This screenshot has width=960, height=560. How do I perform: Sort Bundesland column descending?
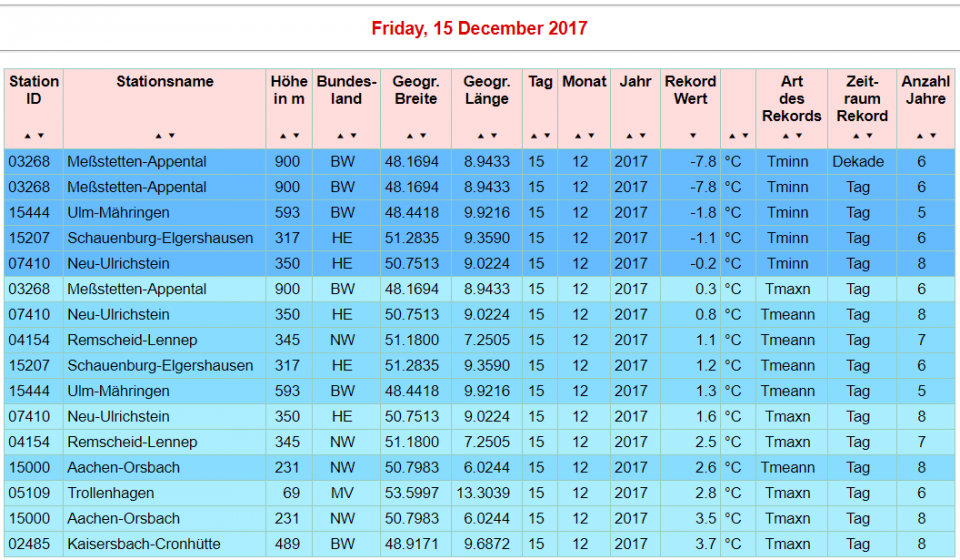tap(353, 136)
